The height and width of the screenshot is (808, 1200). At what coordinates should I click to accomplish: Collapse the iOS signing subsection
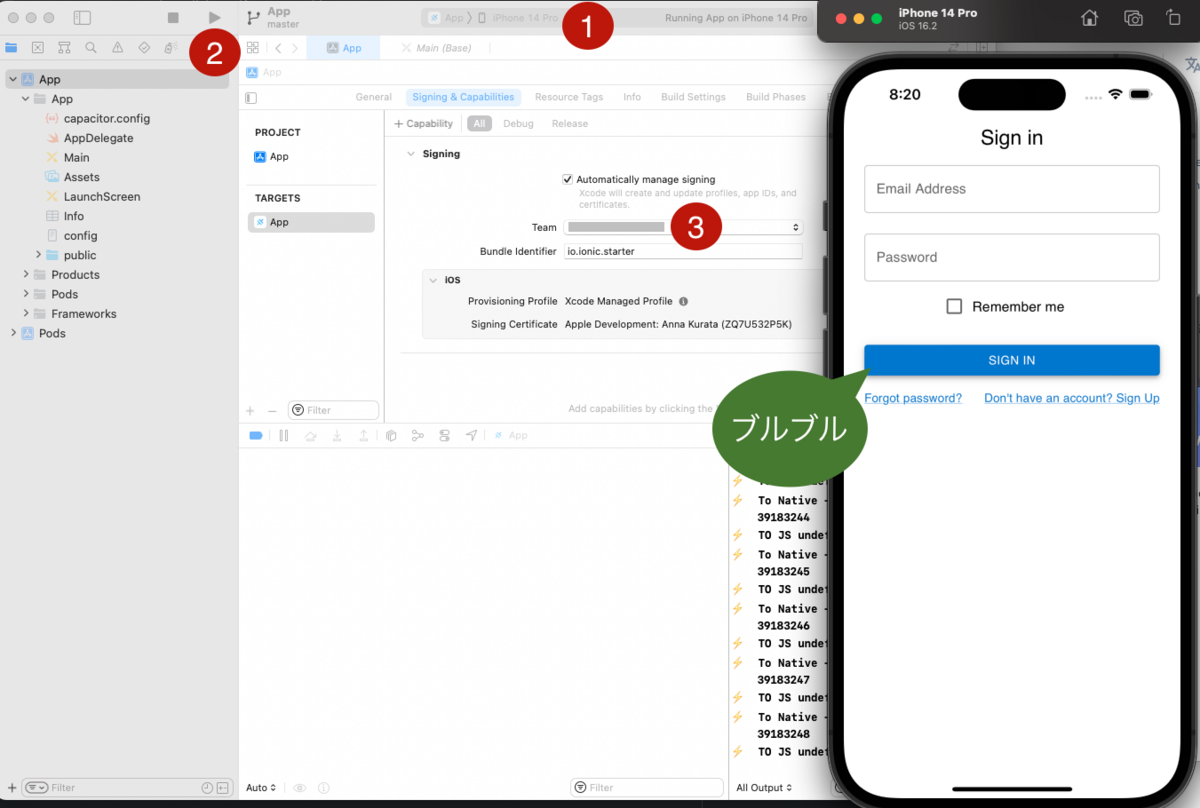tap(434, 280)
